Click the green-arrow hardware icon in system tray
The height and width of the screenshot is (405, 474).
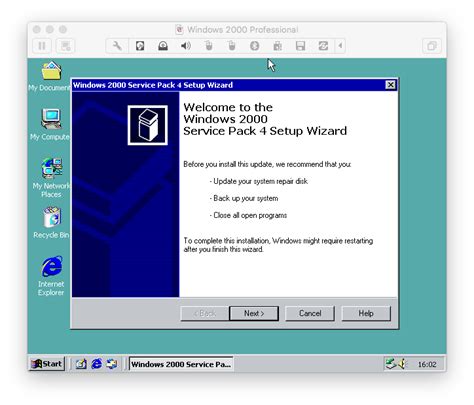pyautogui.click(x=391, y=364)
